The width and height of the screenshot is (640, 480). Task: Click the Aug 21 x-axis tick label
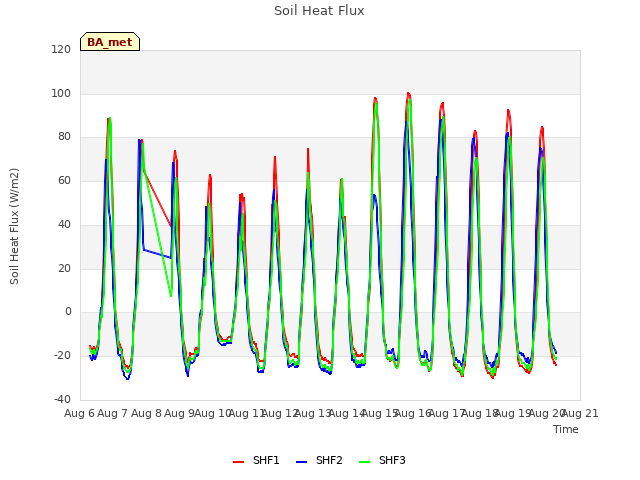pos(581,413)
